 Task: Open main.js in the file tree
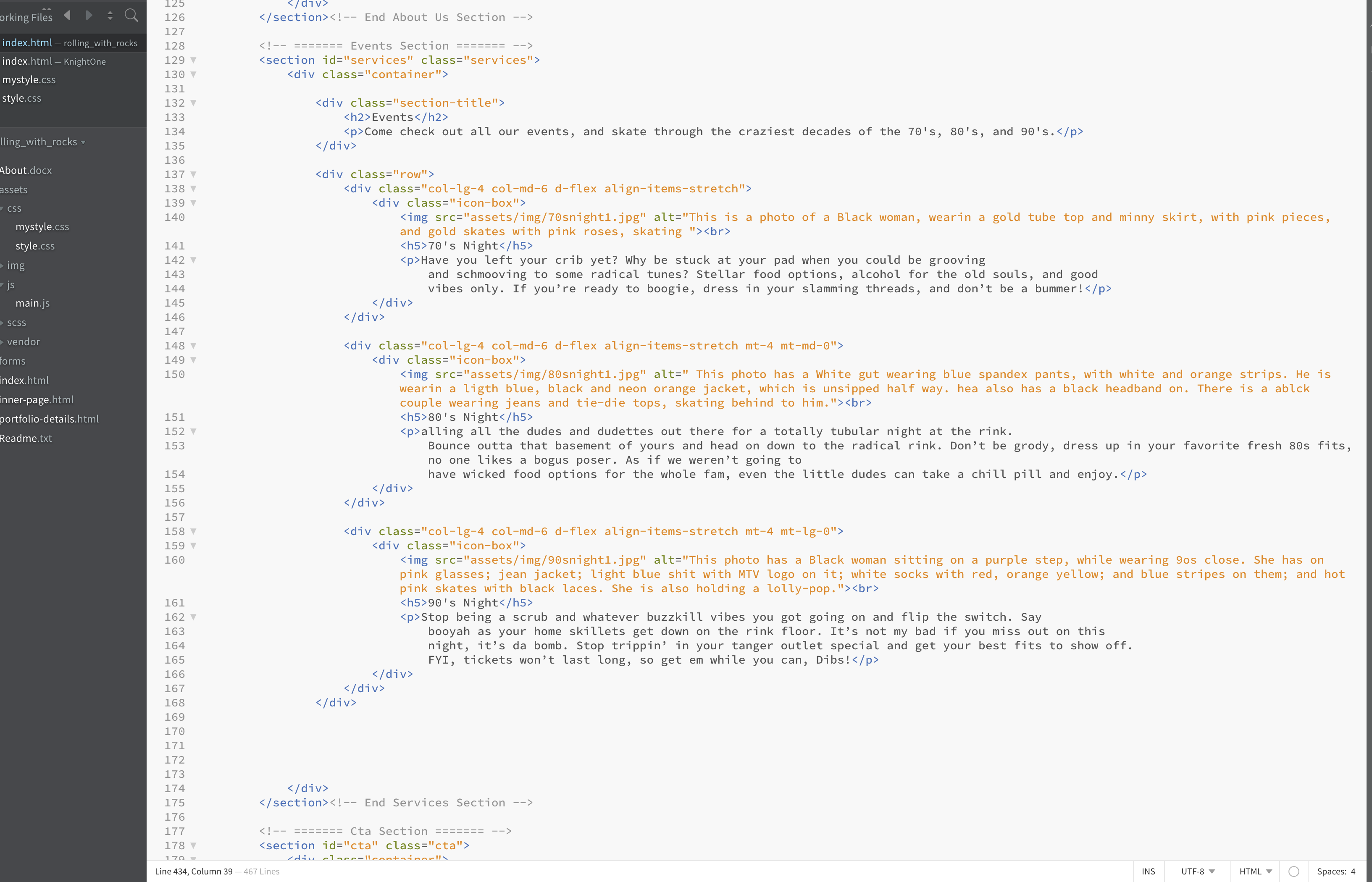33,303
